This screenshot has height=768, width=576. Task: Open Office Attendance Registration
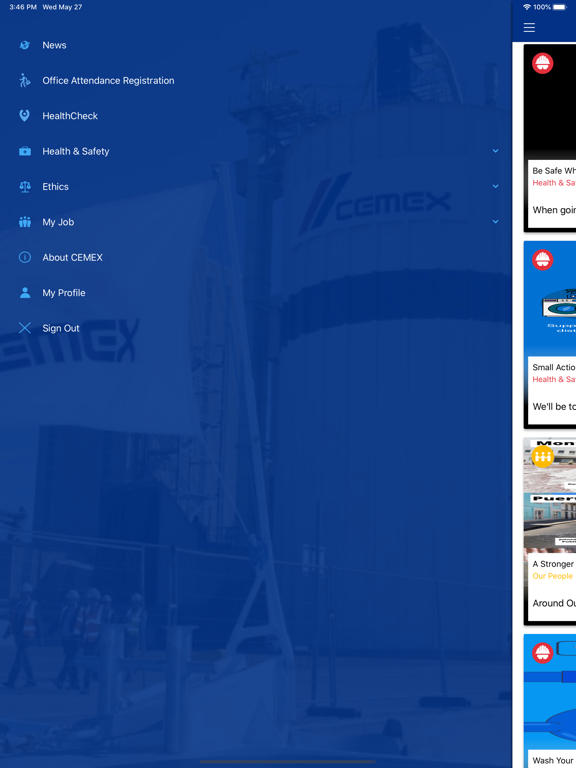click(x=108, y=80)
